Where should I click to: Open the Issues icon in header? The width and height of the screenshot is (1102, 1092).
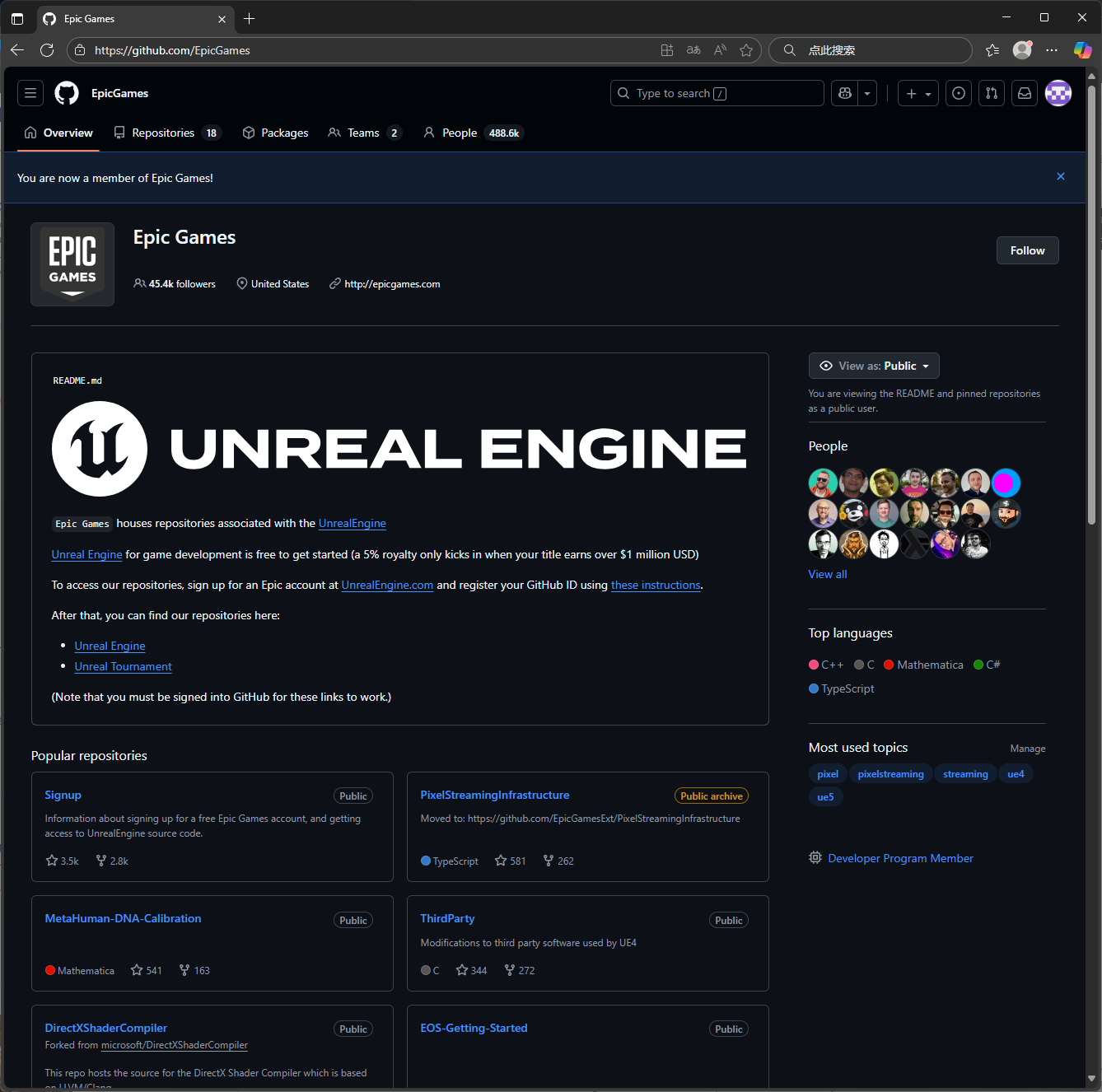click(x=959, y=93)
